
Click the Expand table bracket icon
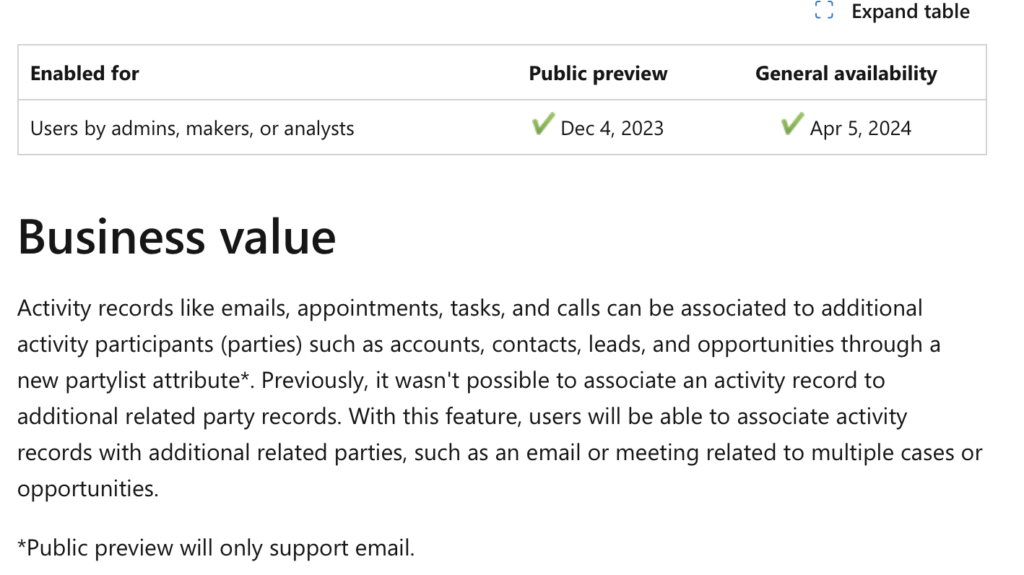point(824,10)
